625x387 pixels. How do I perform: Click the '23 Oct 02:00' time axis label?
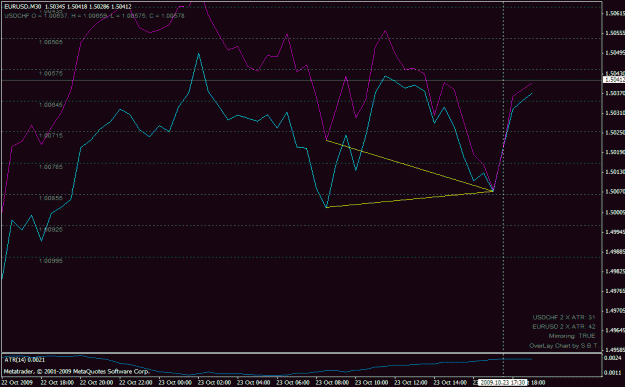[x=214, y=383]
